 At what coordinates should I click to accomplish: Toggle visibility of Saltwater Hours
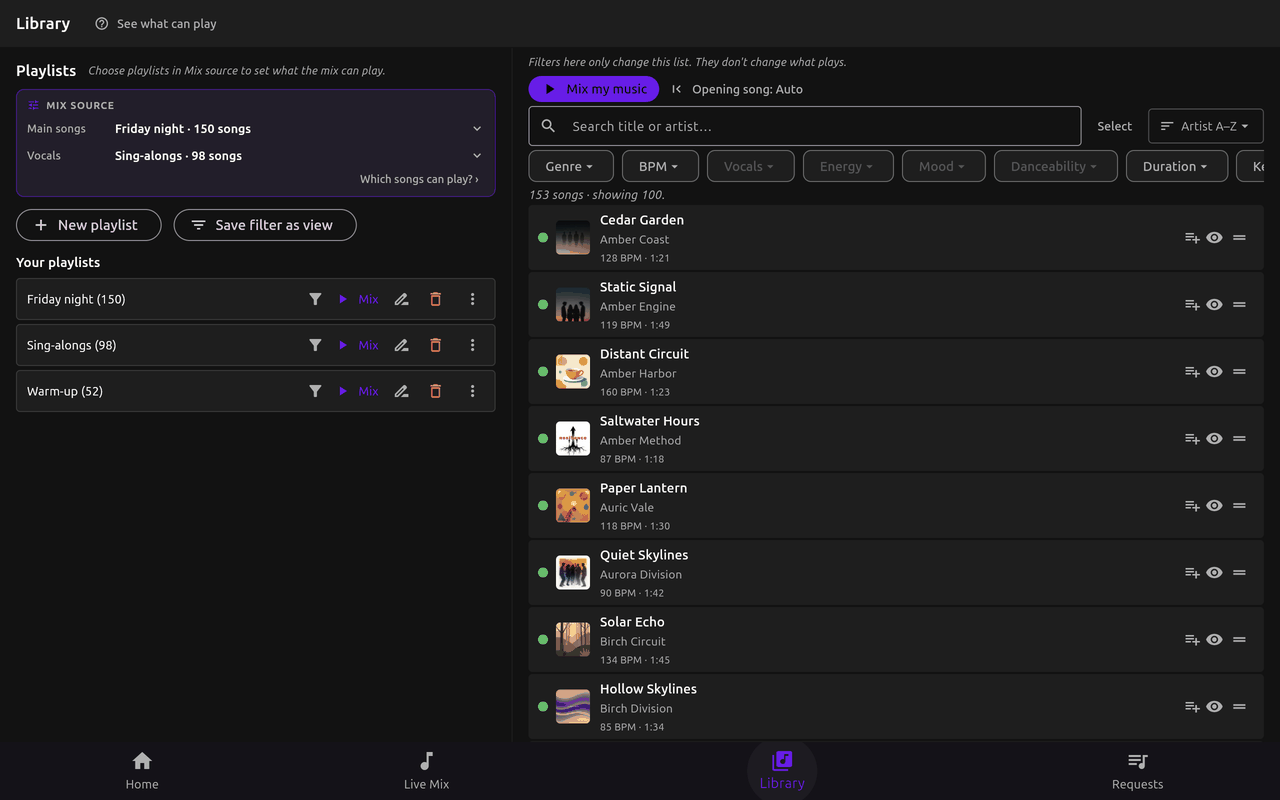pyautogui.click(x=1214, y=439)
